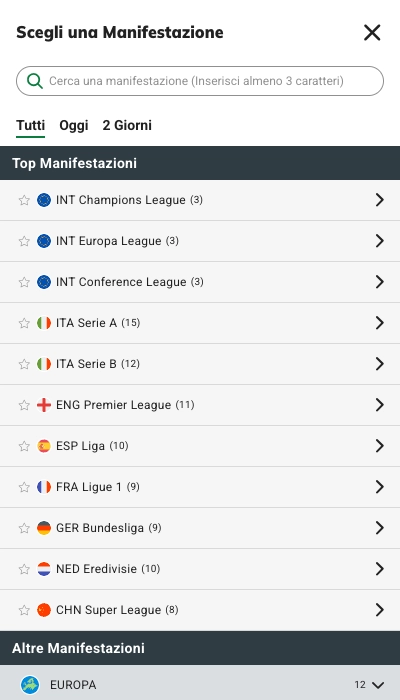Viewport: 400px width, 700px height.
Task: Select the 2 Giorni tab
Action: pyautogui.click(x=127, y=125)
